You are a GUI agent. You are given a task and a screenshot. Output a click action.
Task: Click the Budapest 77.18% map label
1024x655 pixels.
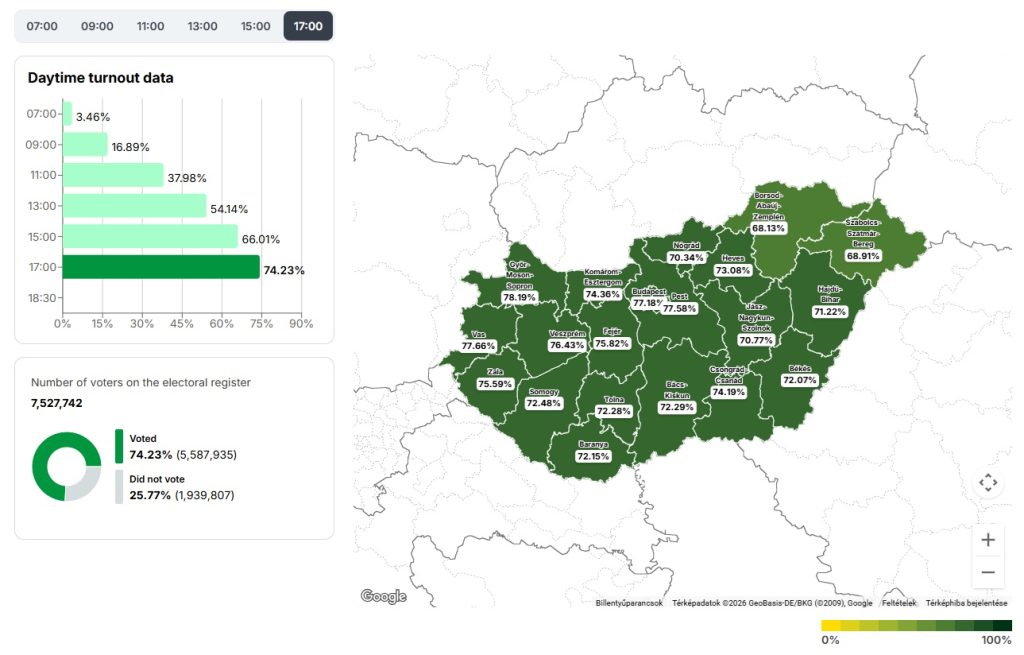point(648,302)
